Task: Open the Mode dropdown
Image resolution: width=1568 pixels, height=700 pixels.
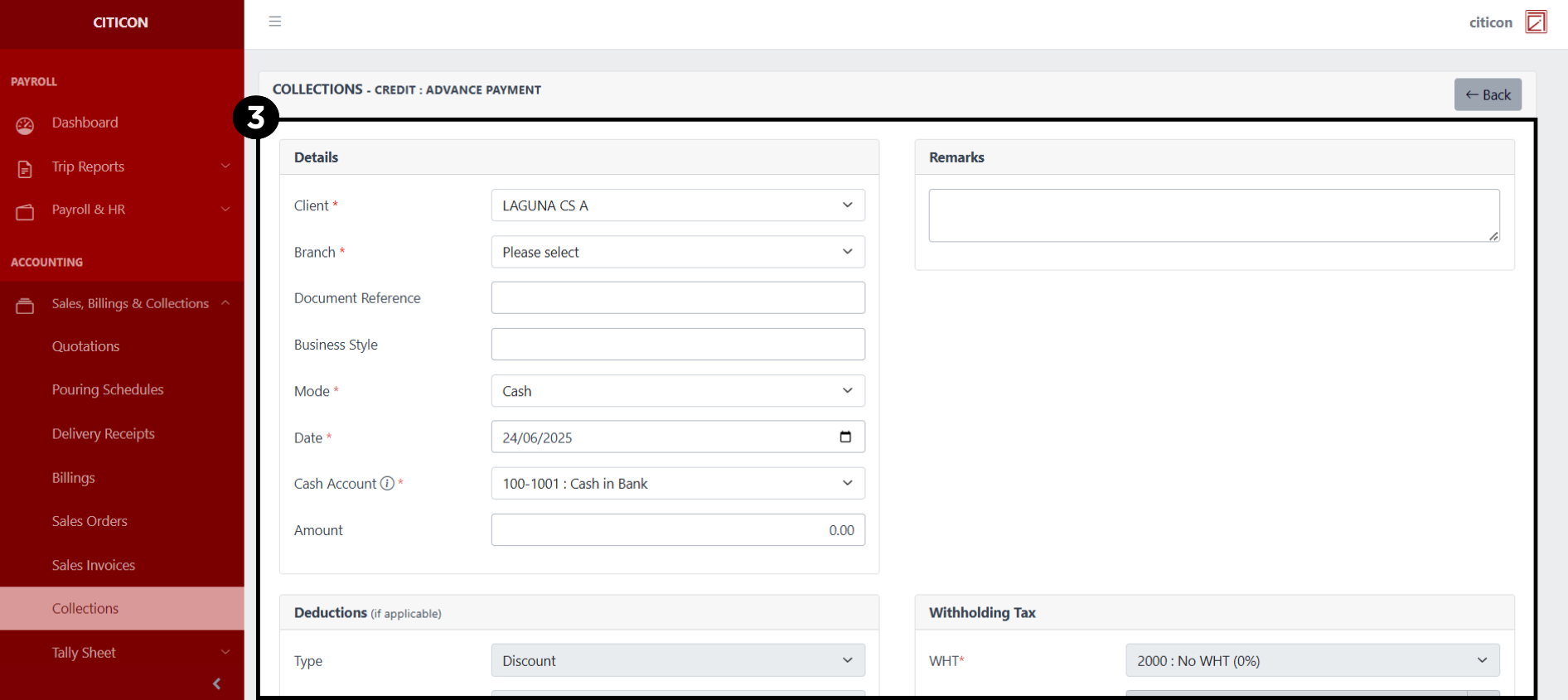Action: (677, 391)
